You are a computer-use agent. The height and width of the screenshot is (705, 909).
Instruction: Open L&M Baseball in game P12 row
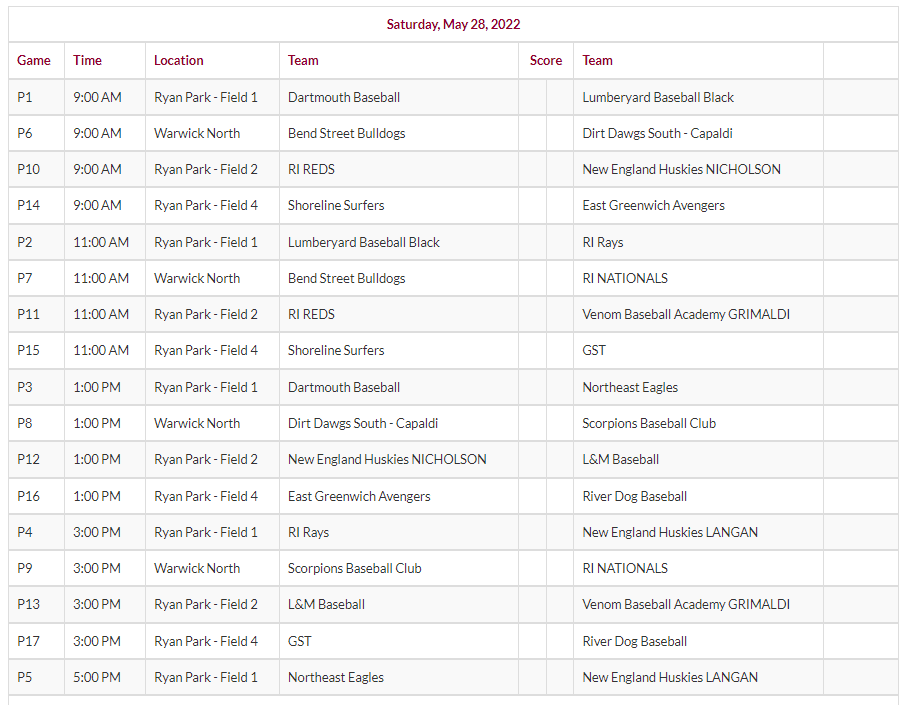pos(621,459)
